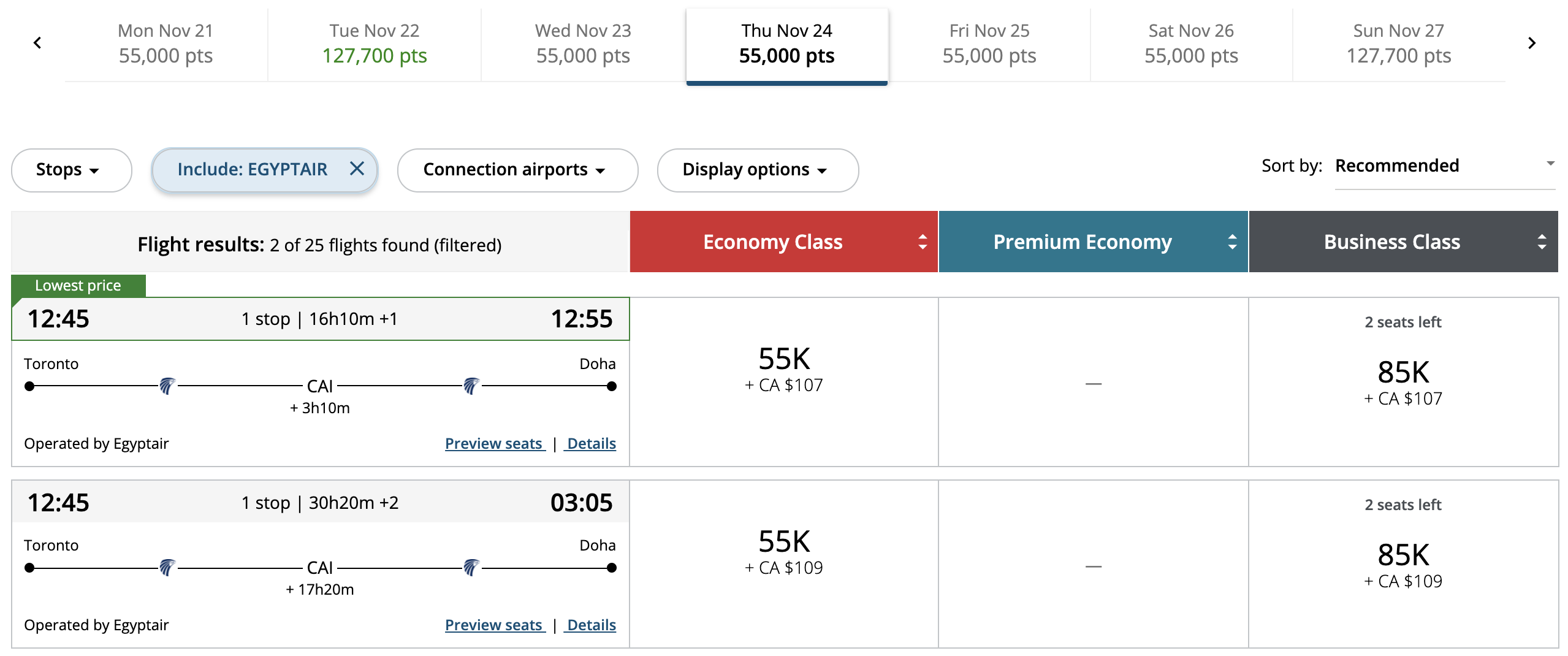Open the Display options dropdown
1568x656 pixels.
[x=757, y=170]
